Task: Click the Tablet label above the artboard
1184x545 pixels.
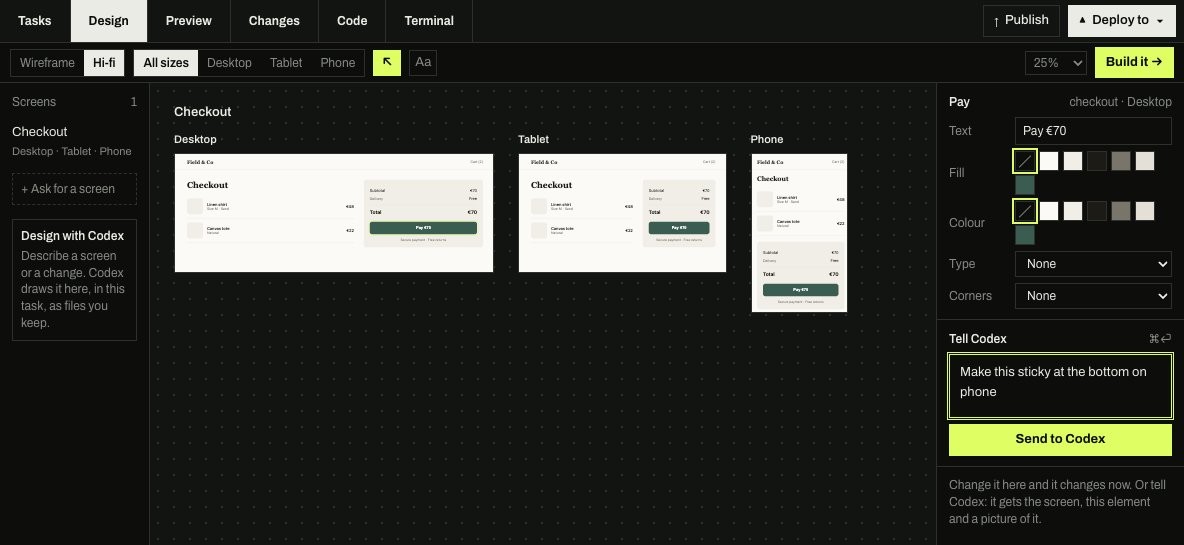Action: coord(533,140)
